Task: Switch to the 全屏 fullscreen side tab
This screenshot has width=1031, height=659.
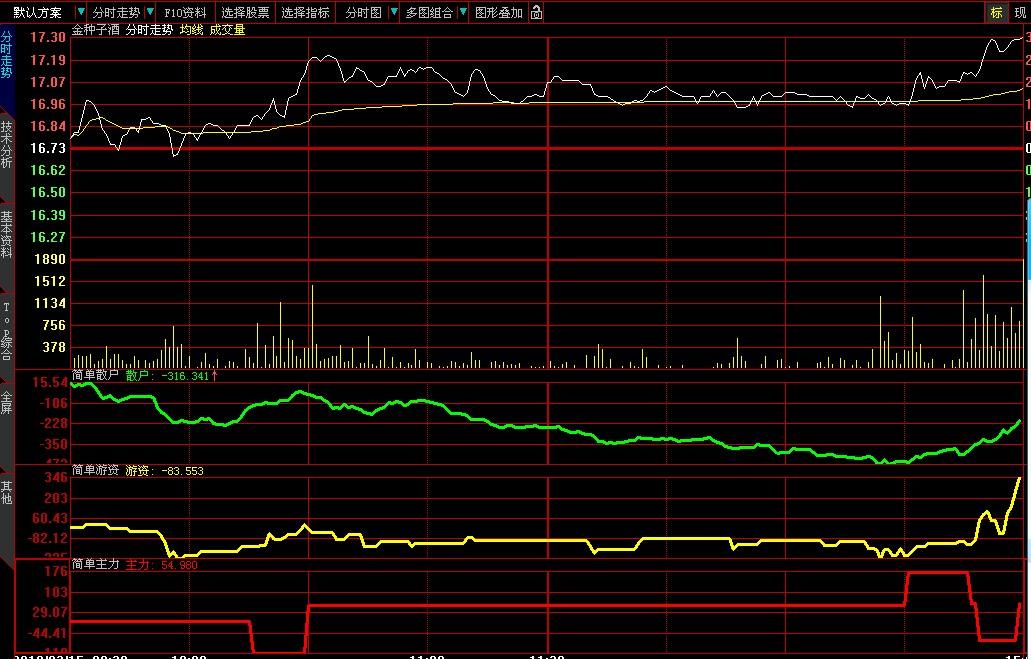Action: [x=7, y=402]
